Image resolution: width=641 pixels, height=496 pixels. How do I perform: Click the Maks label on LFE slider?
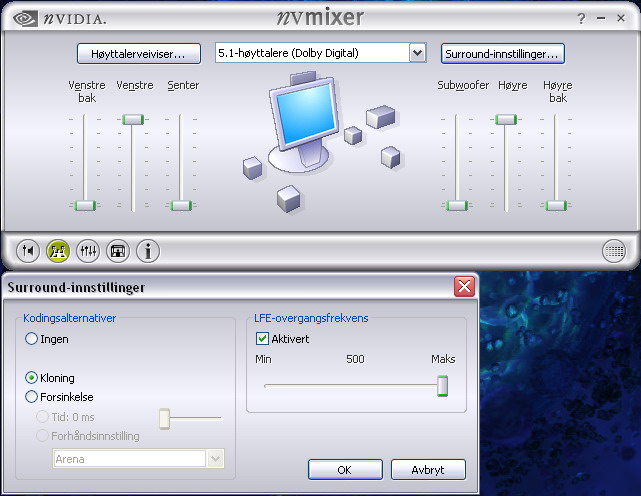click(443, 359)
